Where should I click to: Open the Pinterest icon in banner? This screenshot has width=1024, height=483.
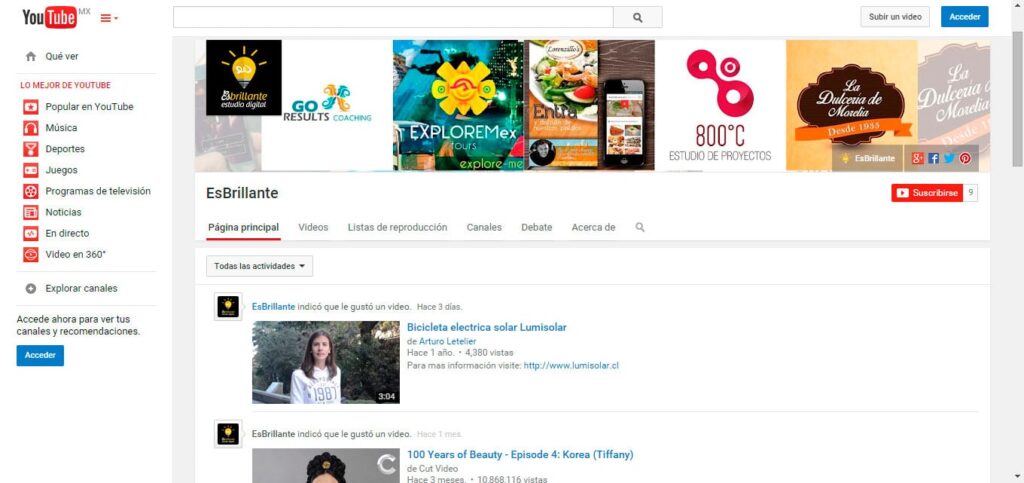click(965, 158)
